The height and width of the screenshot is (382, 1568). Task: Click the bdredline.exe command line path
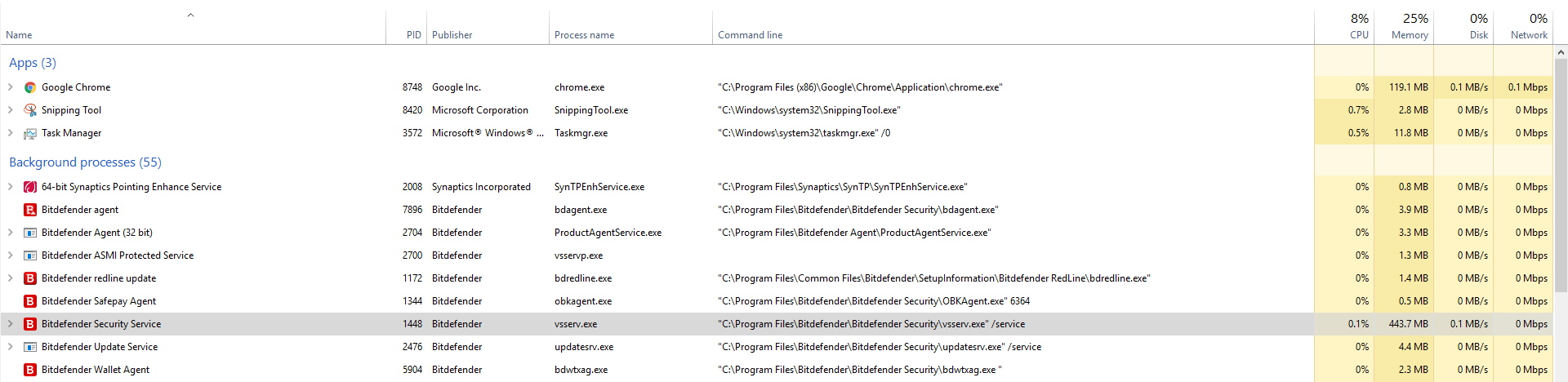click(934, 278)
